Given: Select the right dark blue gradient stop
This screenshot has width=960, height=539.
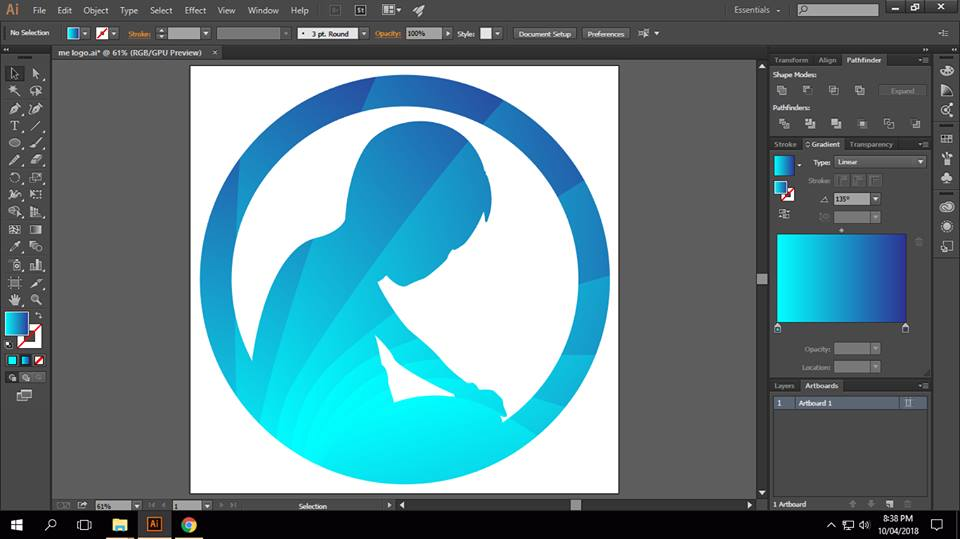Looking at the screenshot, I should point(905,328).
